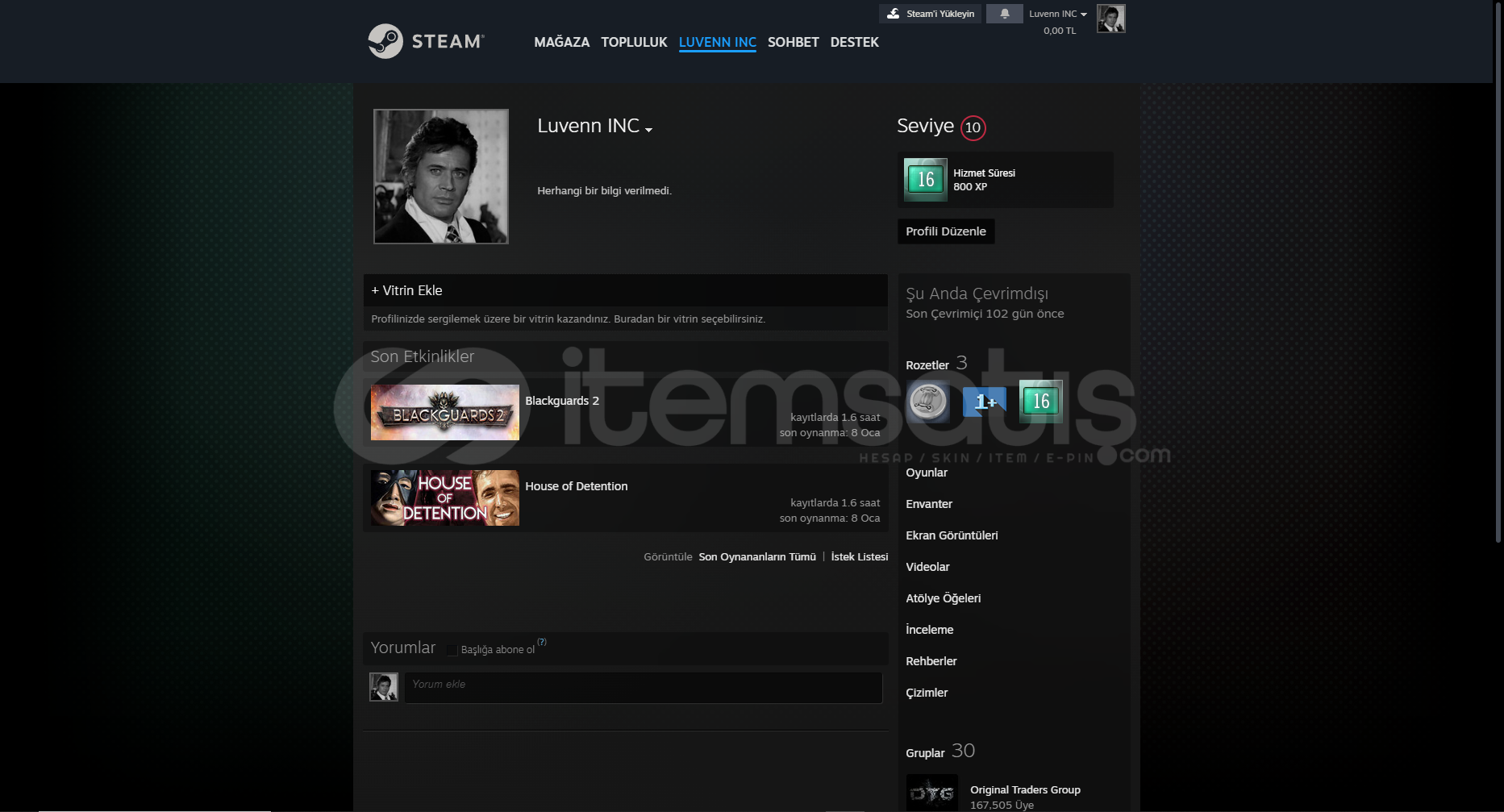Image resolution: width=1504 pixels, height=812 pixels.
Task: Open the DESTEK menu
Action: (855, 42)
